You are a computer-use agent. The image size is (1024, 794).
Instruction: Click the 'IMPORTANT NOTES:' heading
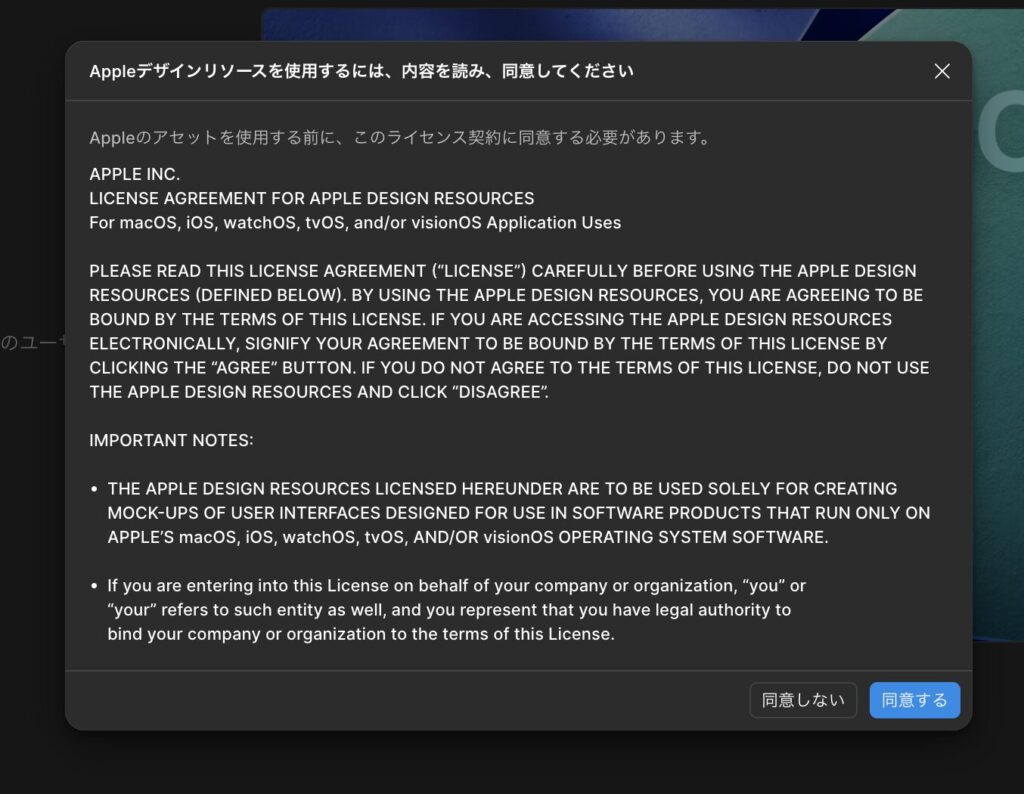pos(171,440)
